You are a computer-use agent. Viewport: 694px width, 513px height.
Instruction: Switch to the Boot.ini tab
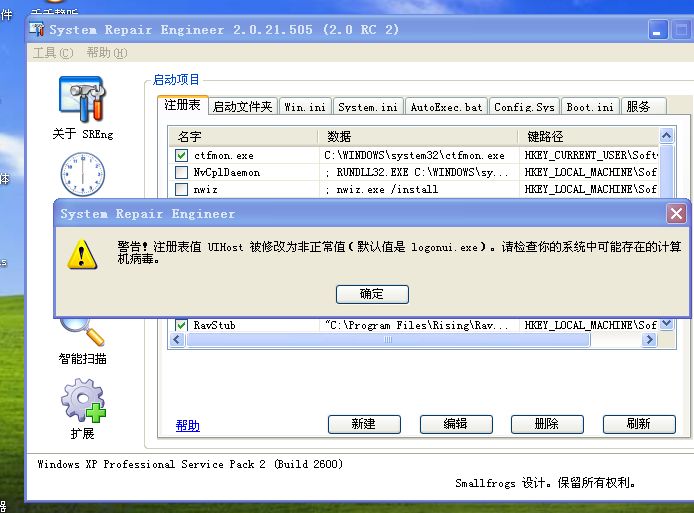pos(590,107)
